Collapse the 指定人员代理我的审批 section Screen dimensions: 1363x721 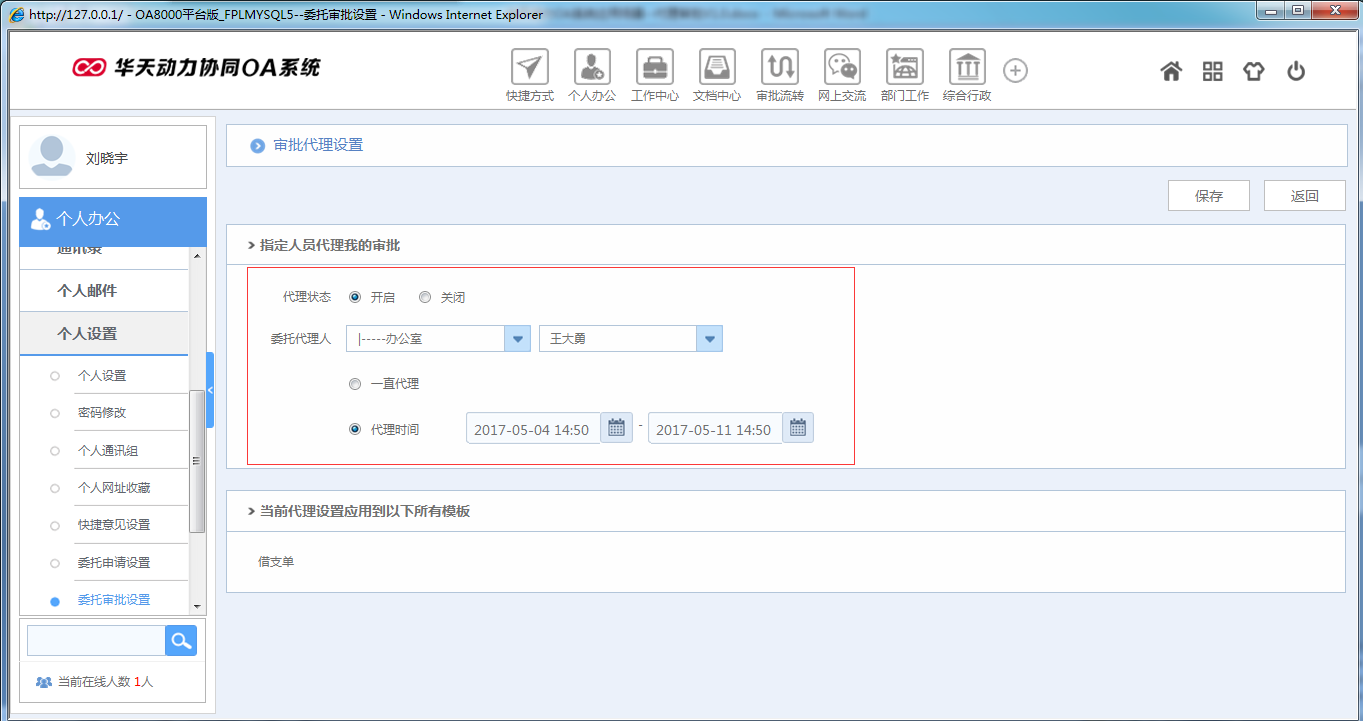250,244
